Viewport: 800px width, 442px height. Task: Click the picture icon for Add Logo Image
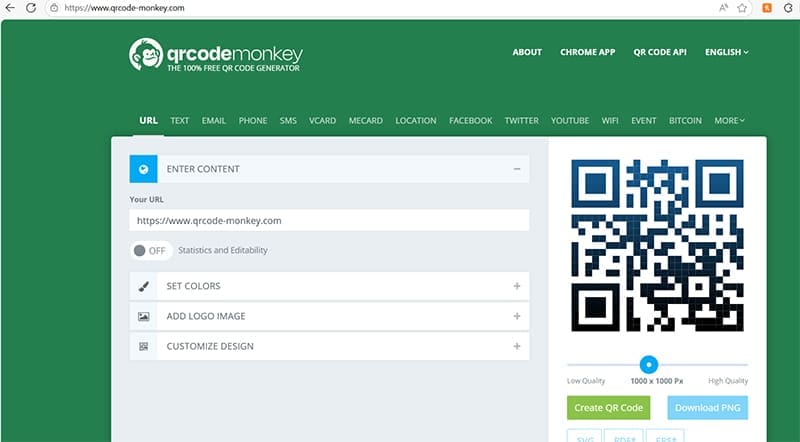[143, 316]
